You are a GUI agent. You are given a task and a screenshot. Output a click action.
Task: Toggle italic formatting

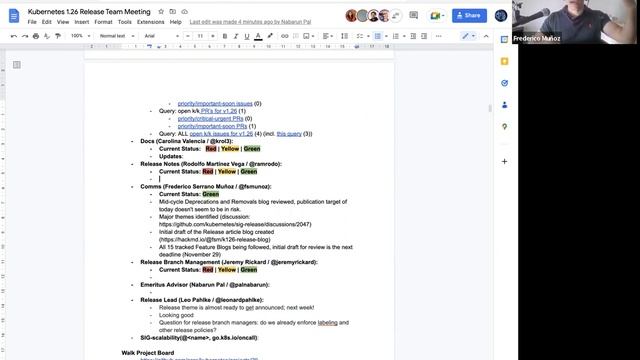(x=236, y=36)
